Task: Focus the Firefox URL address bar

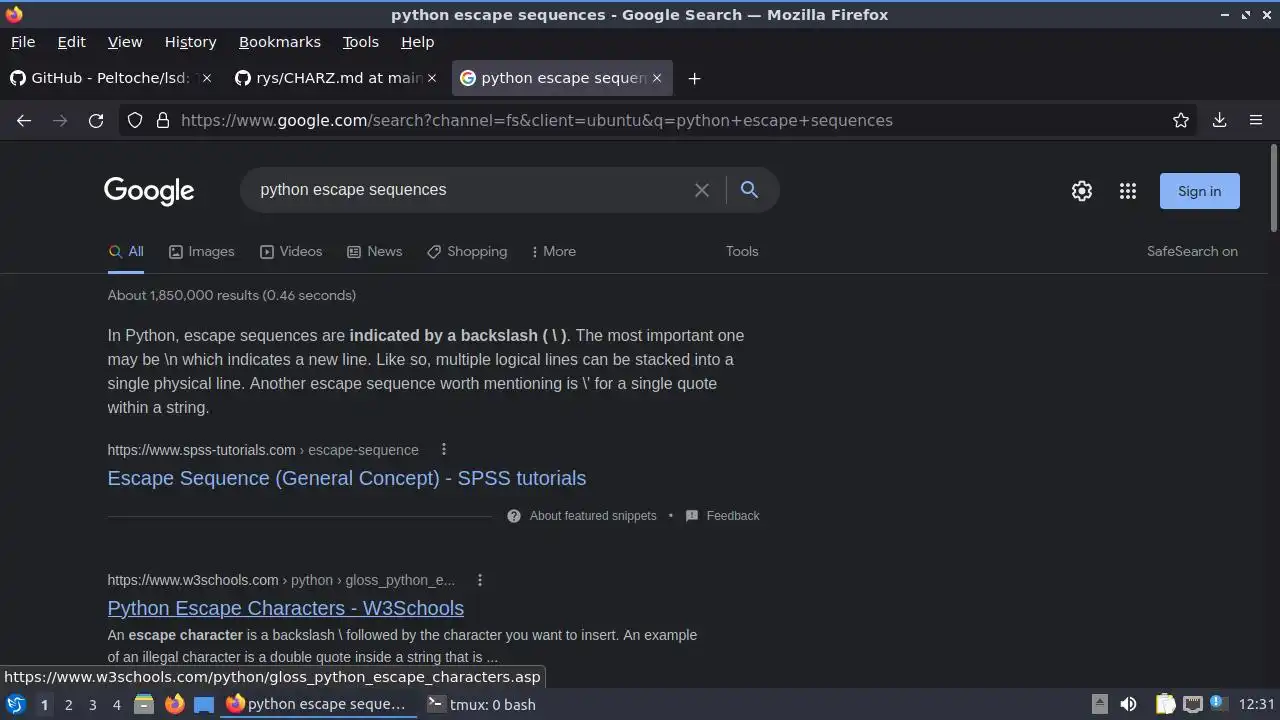Action: click(x=660, y=120)
